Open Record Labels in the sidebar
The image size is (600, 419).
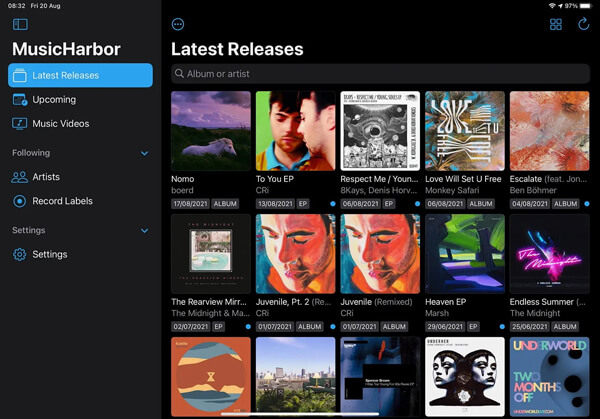[62, 201]
